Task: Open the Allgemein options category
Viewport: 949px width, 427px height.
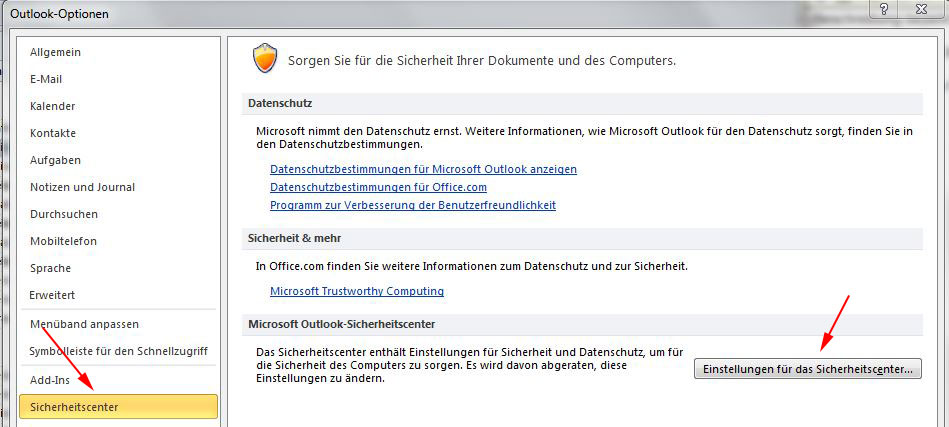Action: pyautogui.click(x=55, y=52)
